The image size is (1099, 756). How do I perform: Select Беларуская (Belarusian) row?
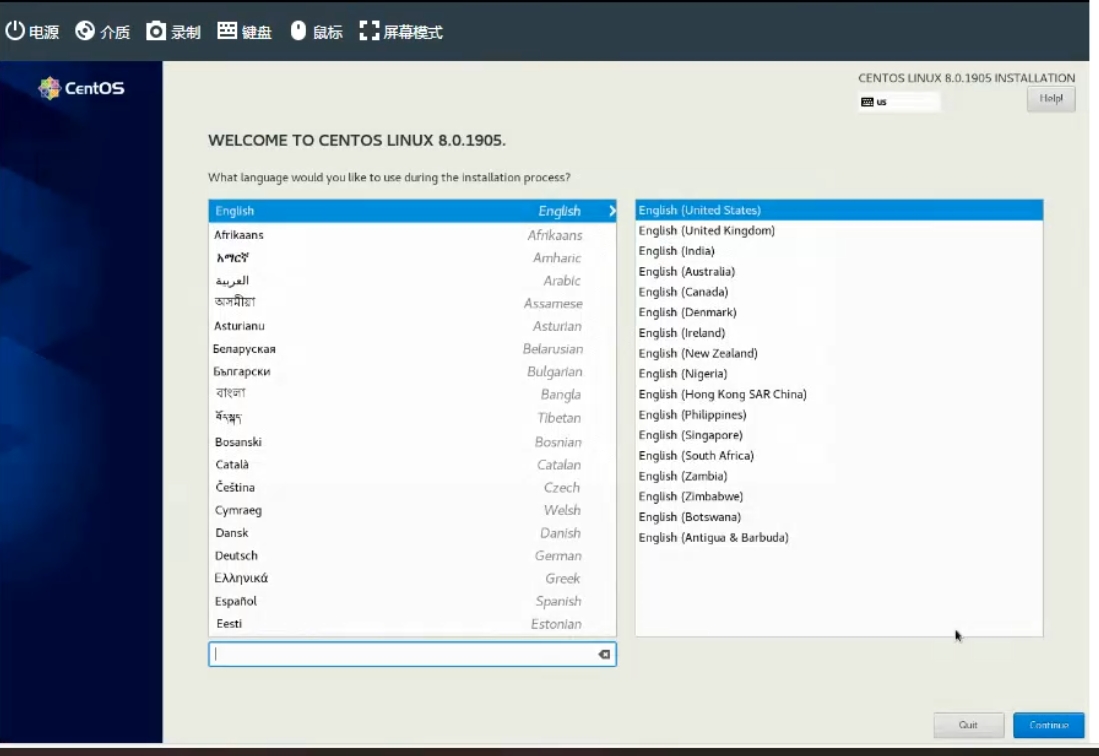tap(412, 349)
